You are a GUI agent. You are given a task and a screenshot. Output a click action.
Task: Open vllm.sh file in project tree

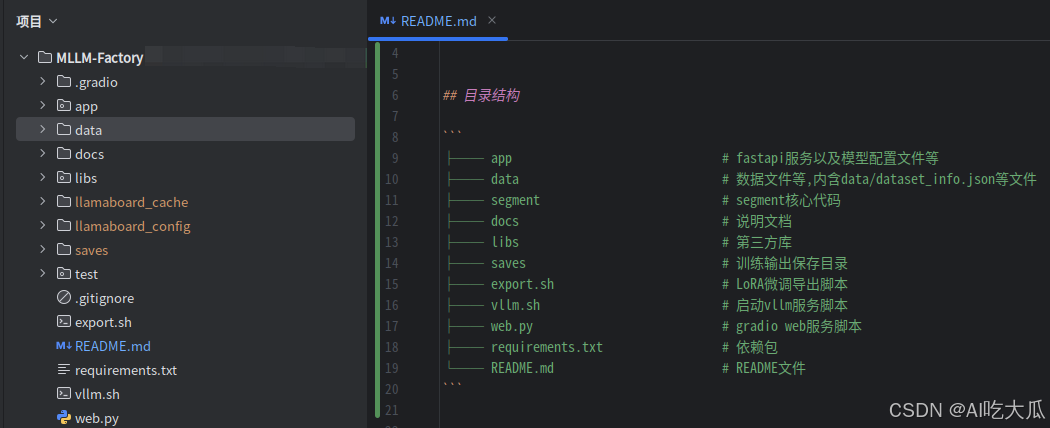97,395
